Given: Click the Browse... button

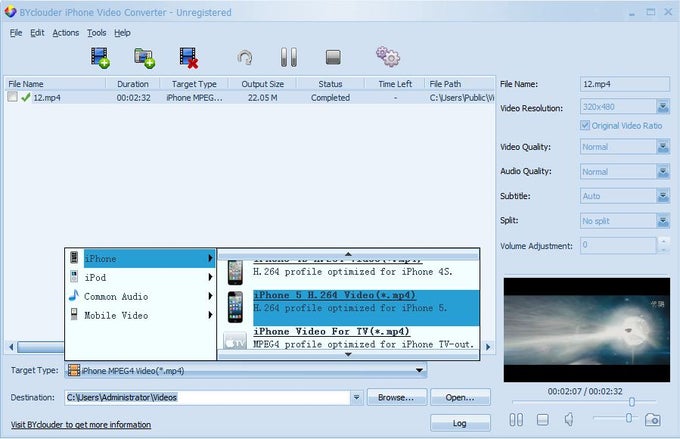Looking at the screenshot, I should (397, 397).
